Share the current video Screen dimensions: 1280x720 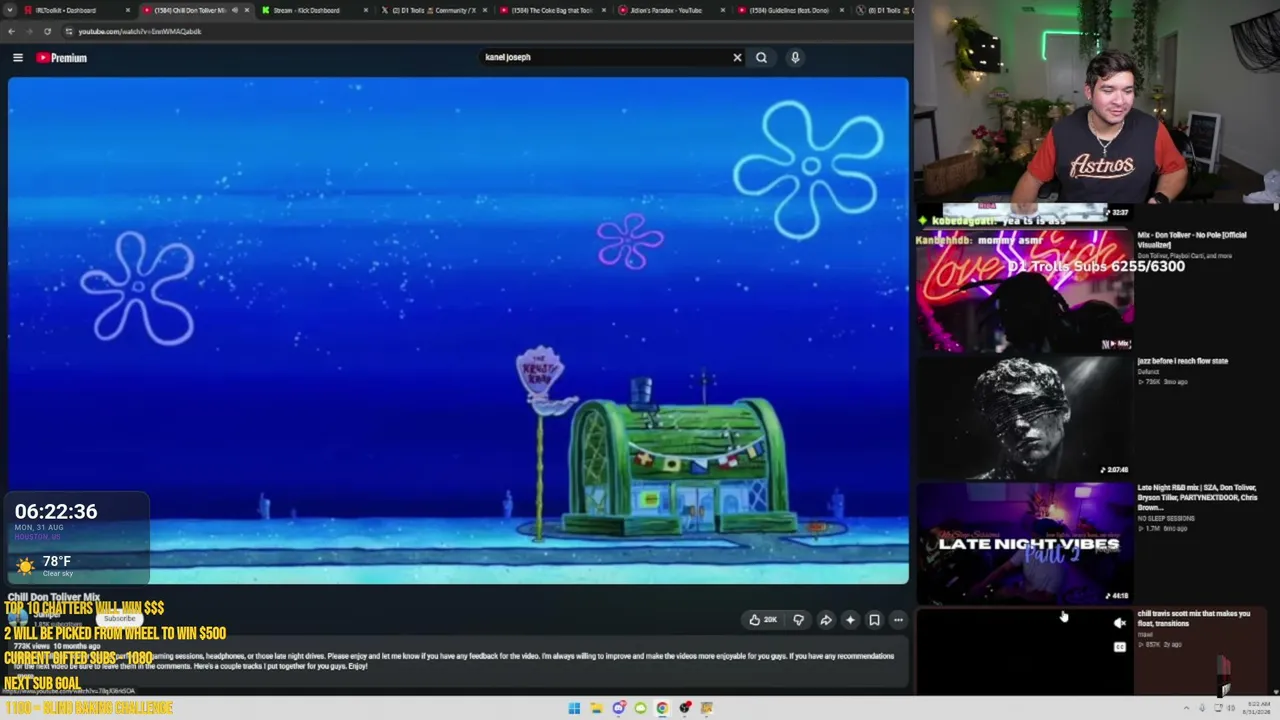(x=826, y=620)
